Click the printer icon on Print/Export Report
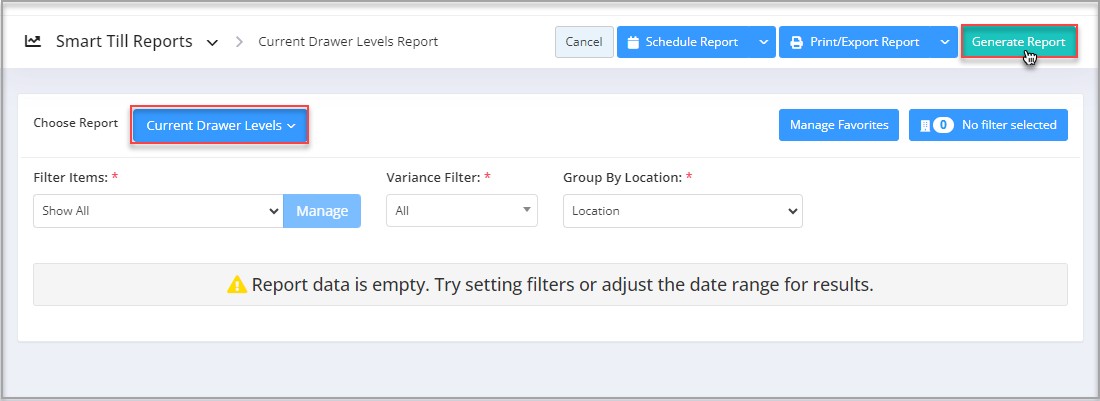The height and width of the screenshot is (401, 1100). click(796, 42)
